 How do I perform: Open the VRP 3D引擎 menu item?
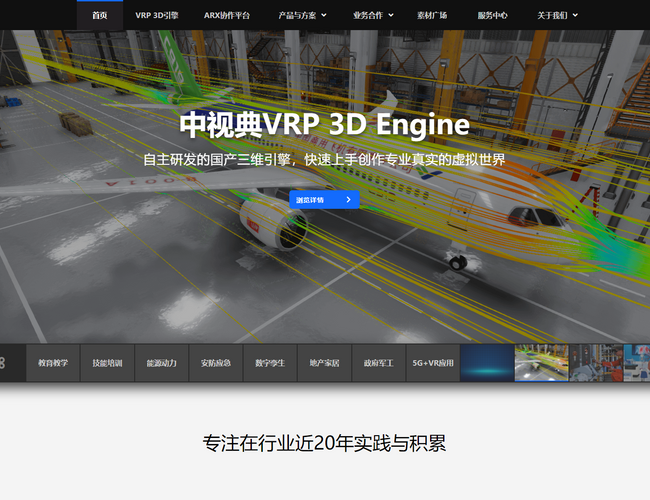[158, 16]
